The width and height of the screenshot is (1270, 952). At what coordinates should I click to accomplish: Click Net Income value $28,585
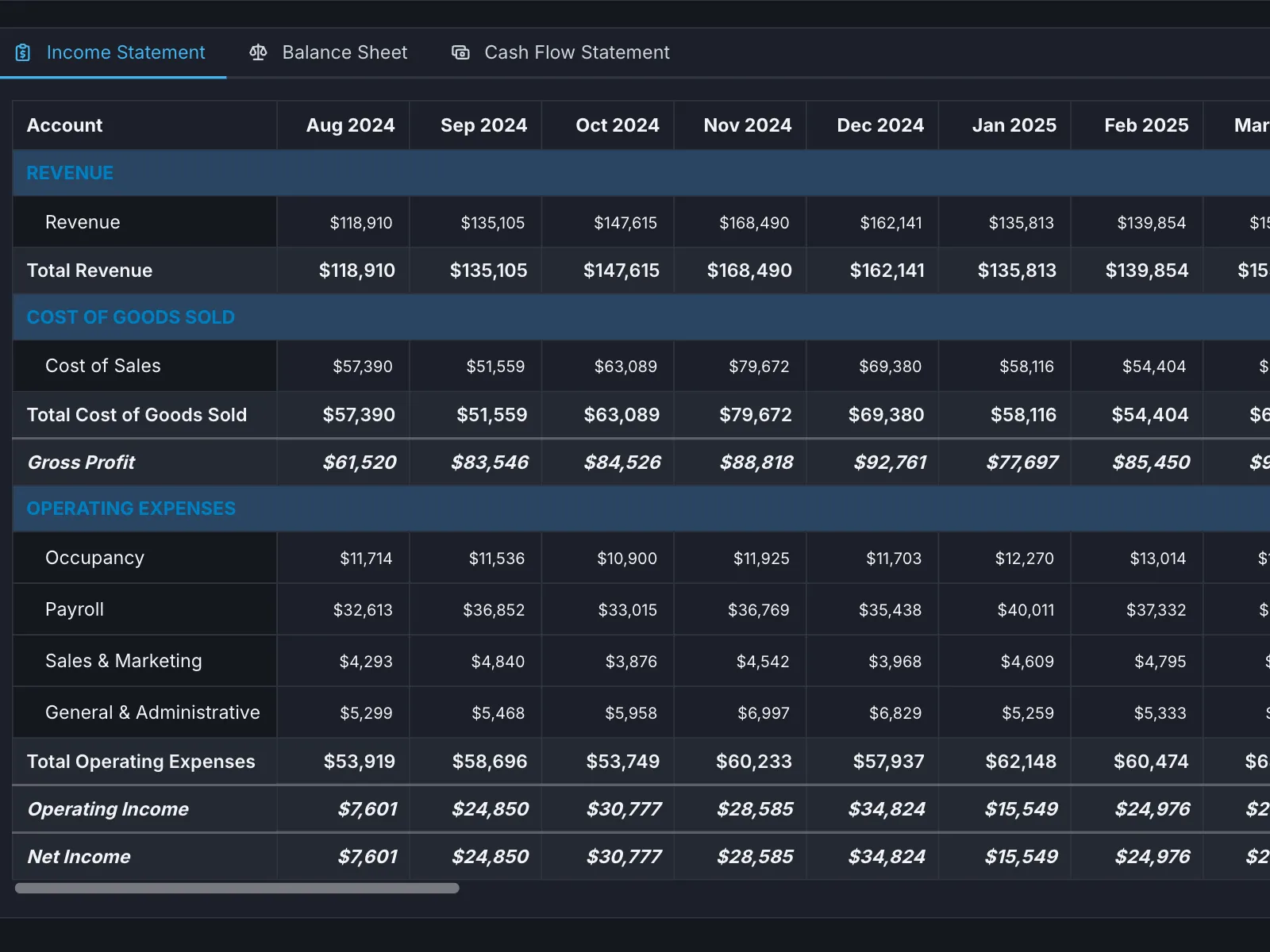[x=755, y=857]
